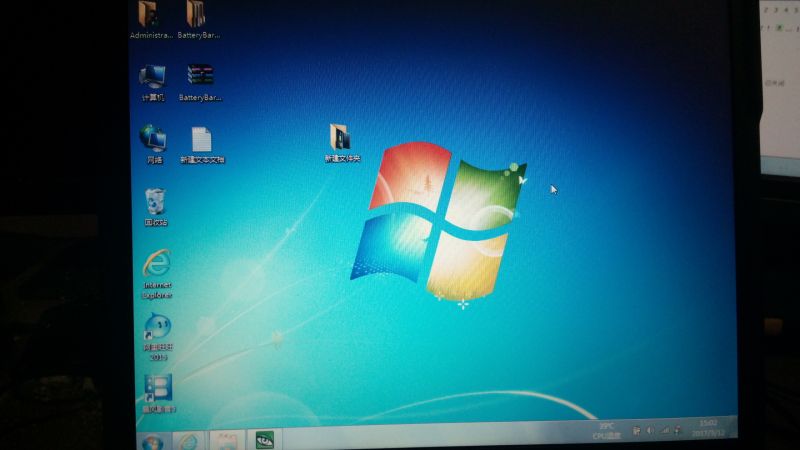800x450 pixels.
Task: Select the 网络 Network desktop icon
Action: 154,144
